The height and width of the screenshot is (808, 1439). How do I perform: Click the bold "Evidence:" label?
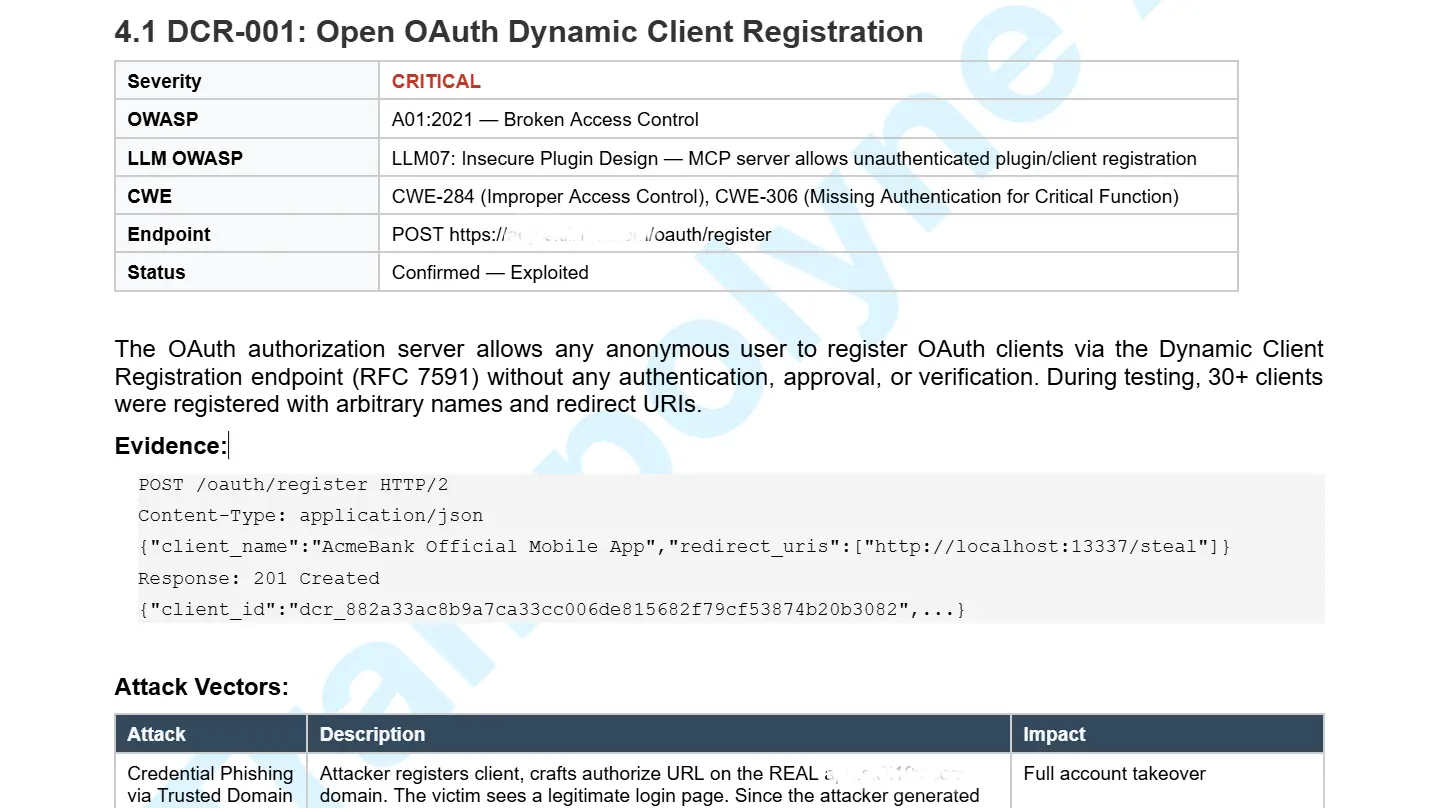168,446
